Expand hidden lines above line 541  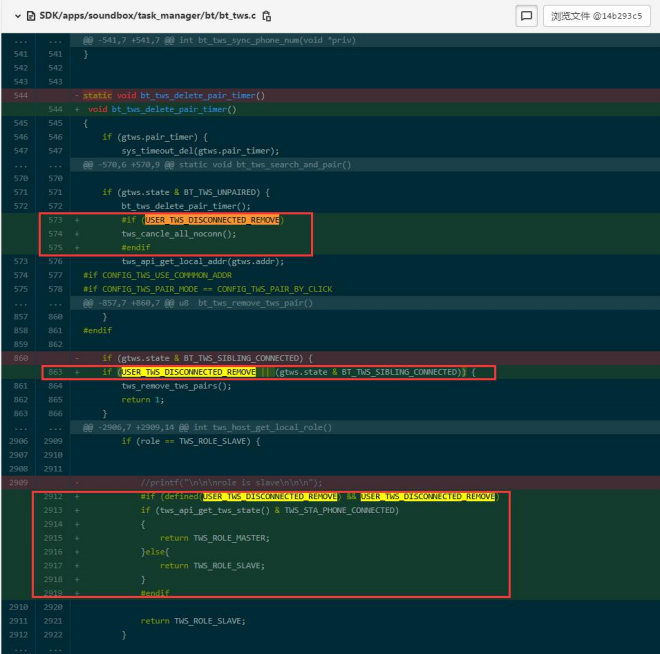(x=35, y=40)
